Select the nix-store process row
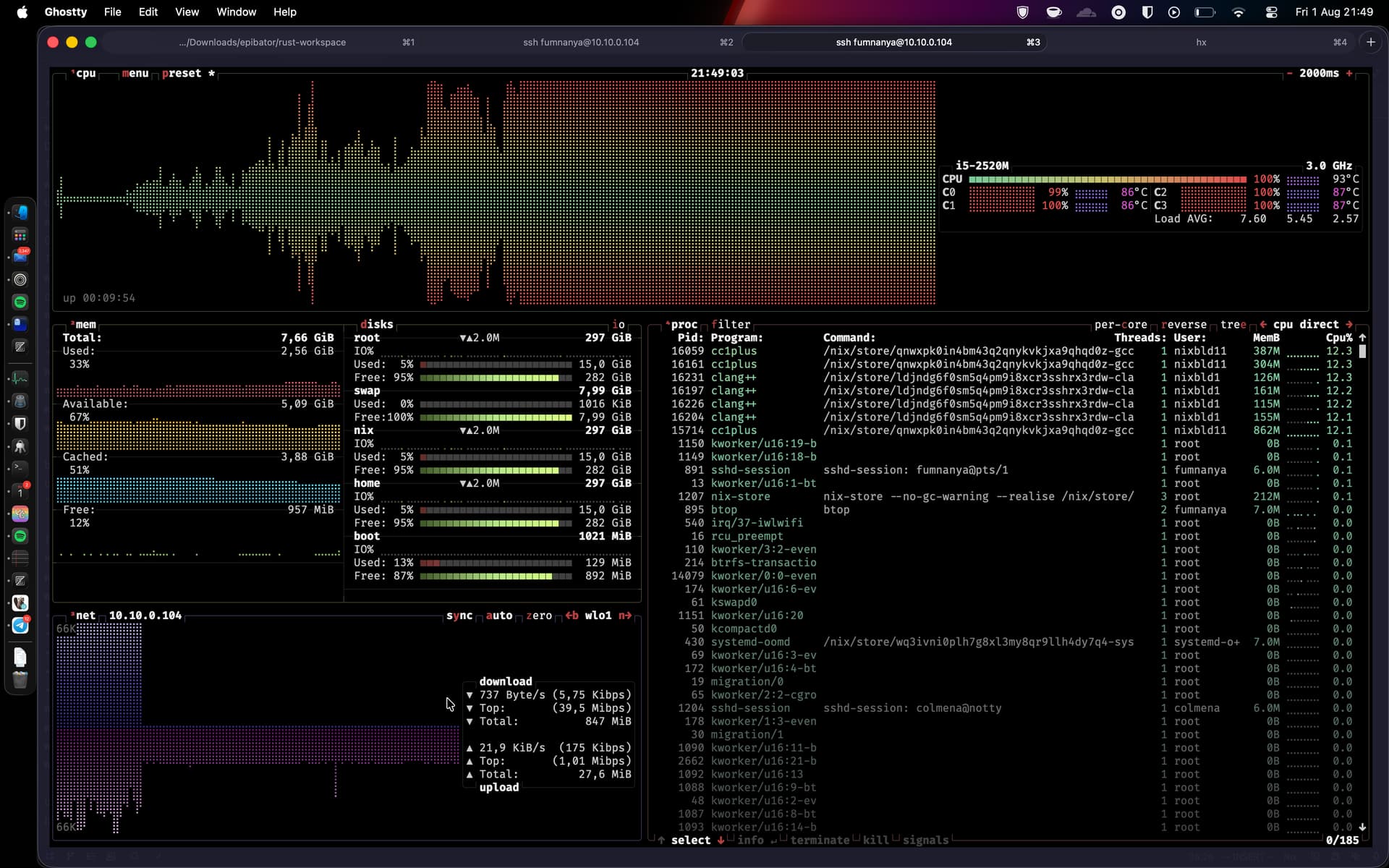This screenshot has height=868, width=1389. coord(1011,496)
